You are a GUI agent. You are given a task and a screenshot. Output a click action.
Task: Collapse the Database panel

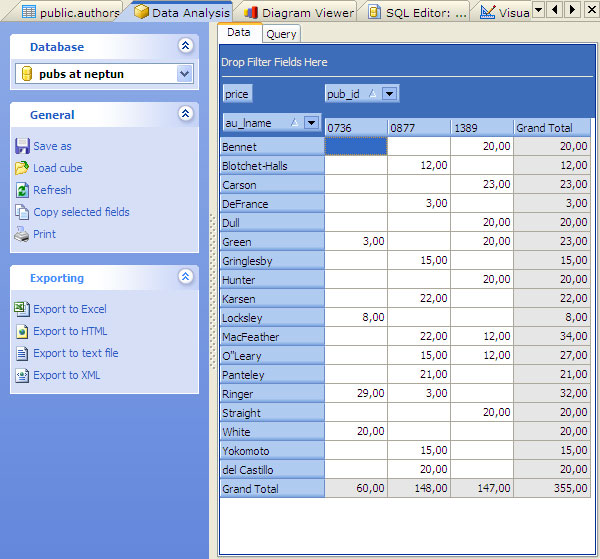click(x=186, y=46)
